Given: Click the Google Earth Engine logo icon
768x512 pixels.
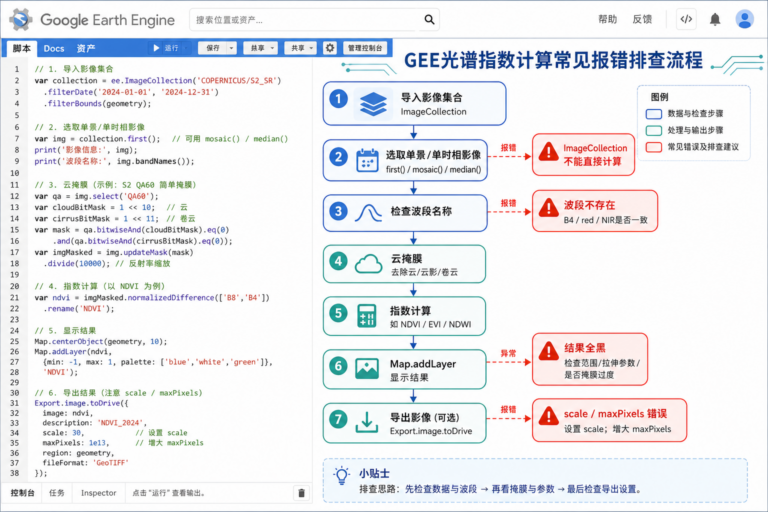Looking at the screenshot, I should tap(21, 20).
